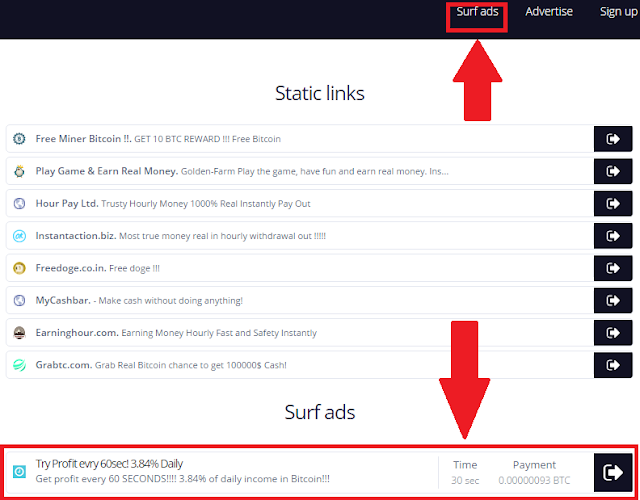Click the '30 sec' time value

(465, 480)
